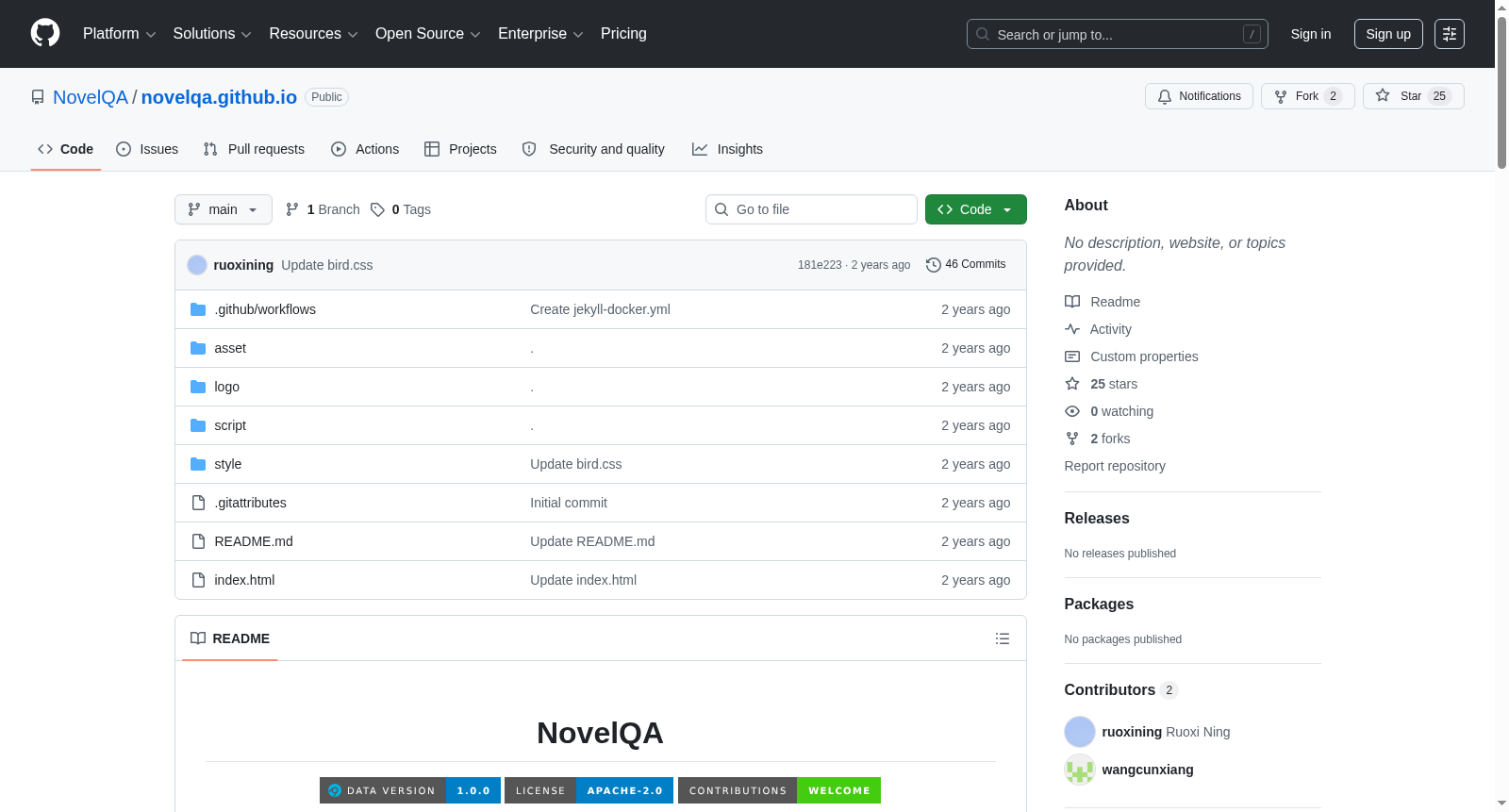Click Ruoxi Ning's avatar in Contributors
Screen dimensions: 1509x812
1080,732
